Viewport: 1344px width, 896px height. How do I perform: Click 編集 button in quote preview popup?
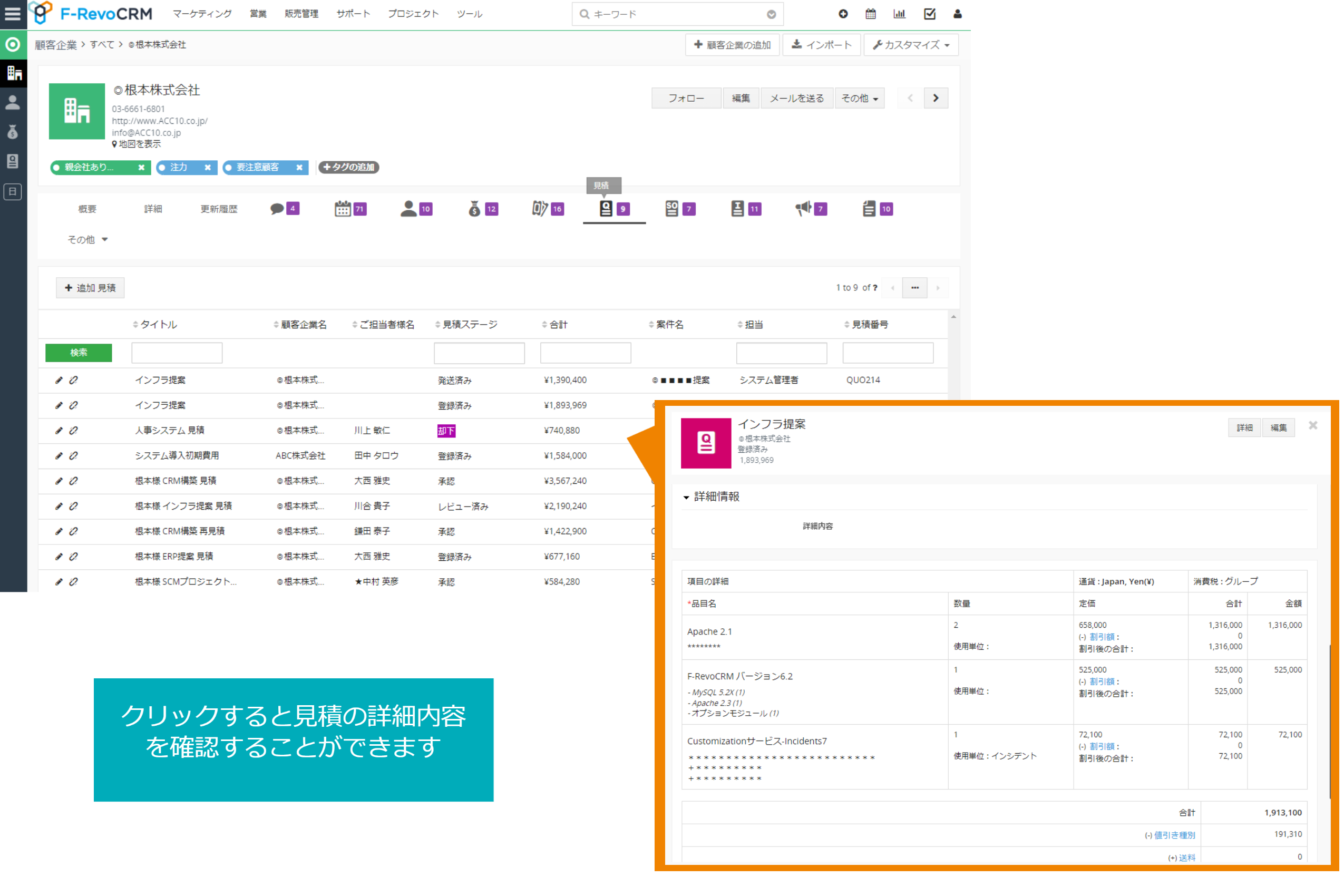coord(1278,427)
